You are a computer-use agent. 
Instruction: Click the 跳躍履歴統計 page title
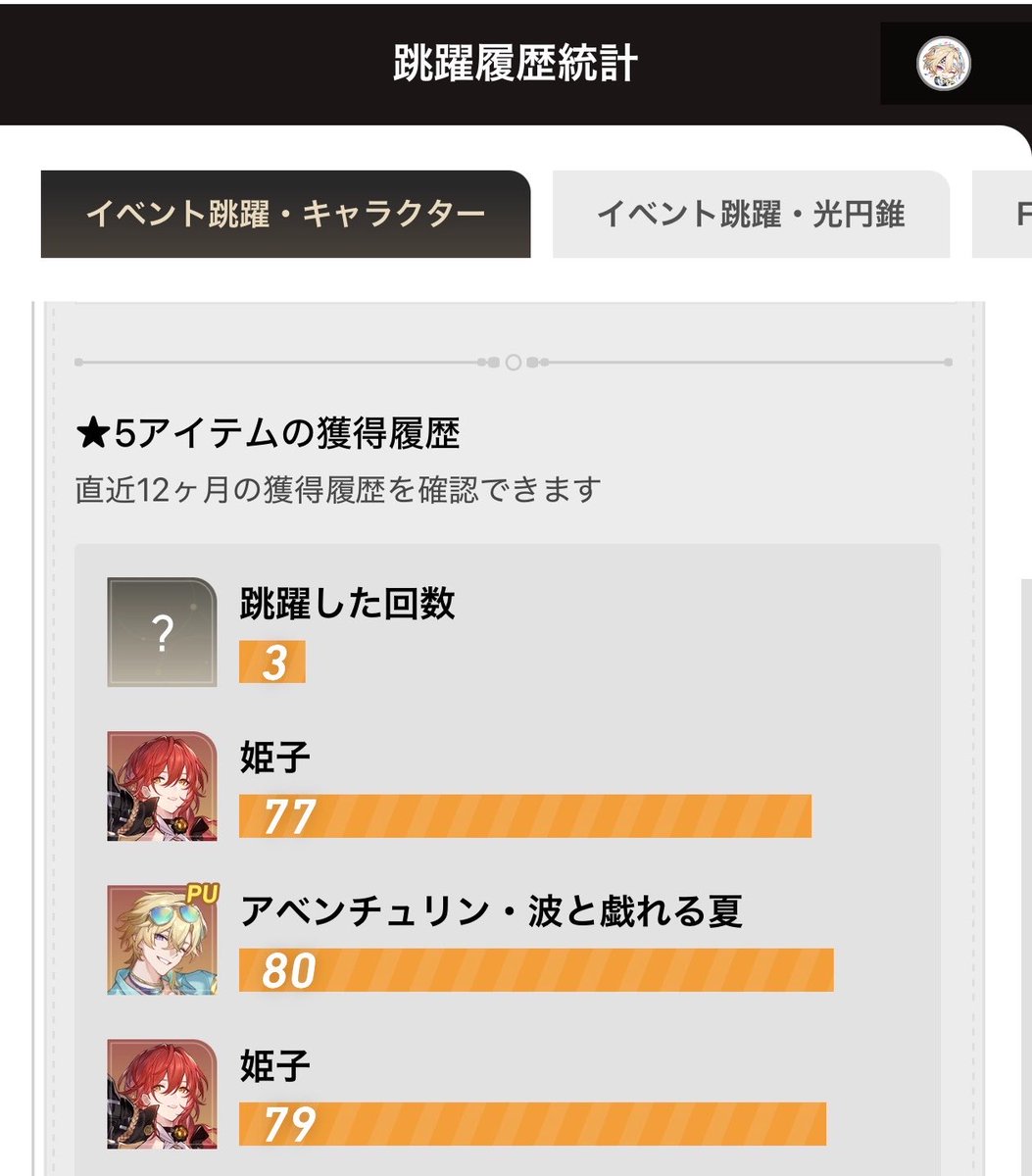pos(516,64)
